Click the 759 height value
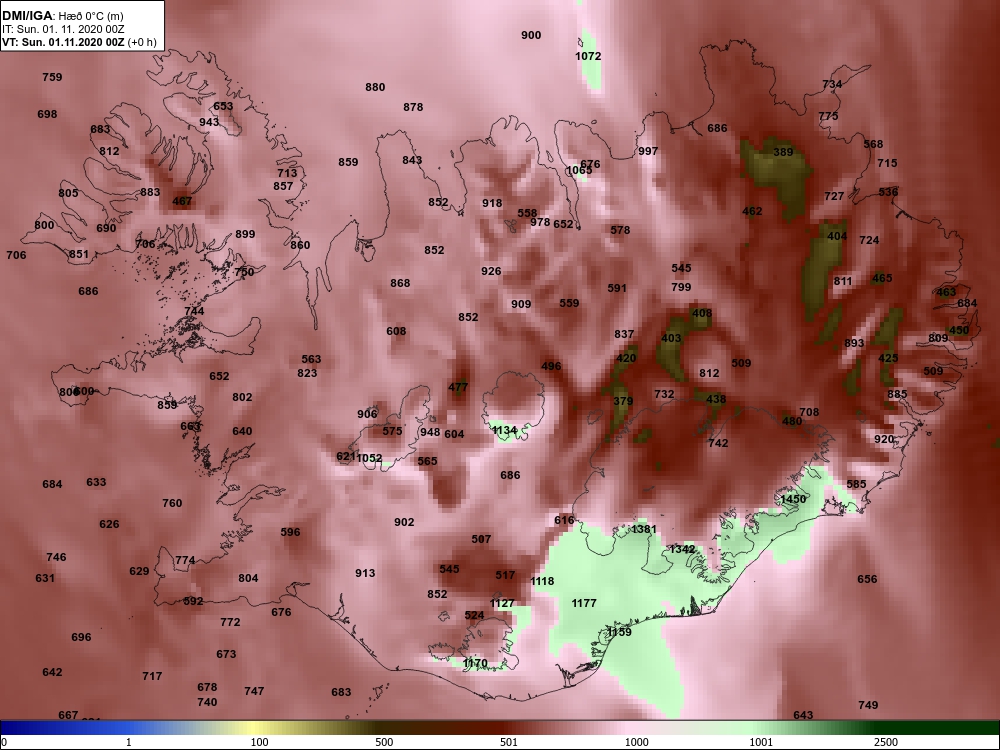The width and height of the screenshot is (1000, 750). pyautogui.click(x=52, y=77)
